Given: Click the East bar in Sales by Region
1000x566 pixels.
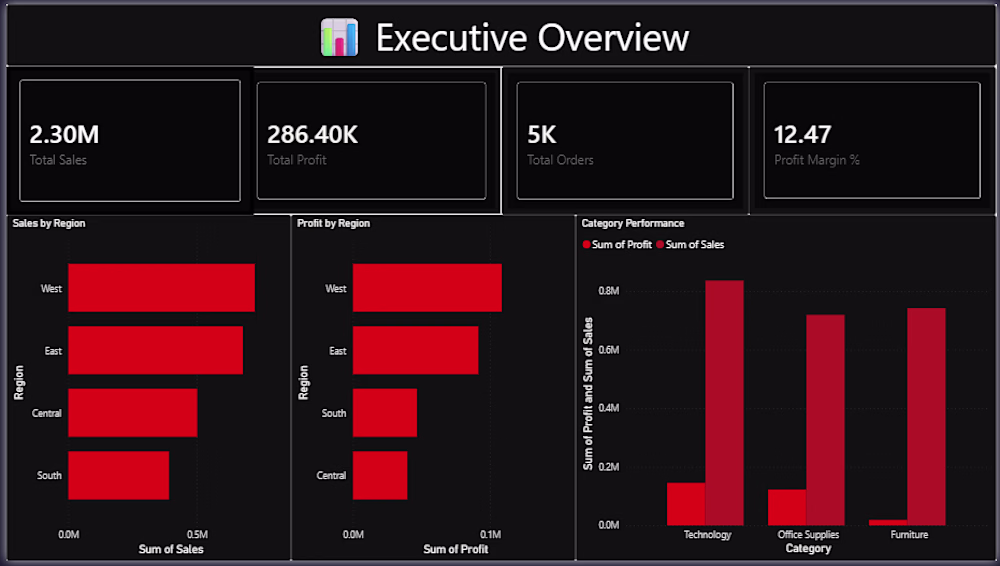Looking at the screenshot, I should coord(156,350).
